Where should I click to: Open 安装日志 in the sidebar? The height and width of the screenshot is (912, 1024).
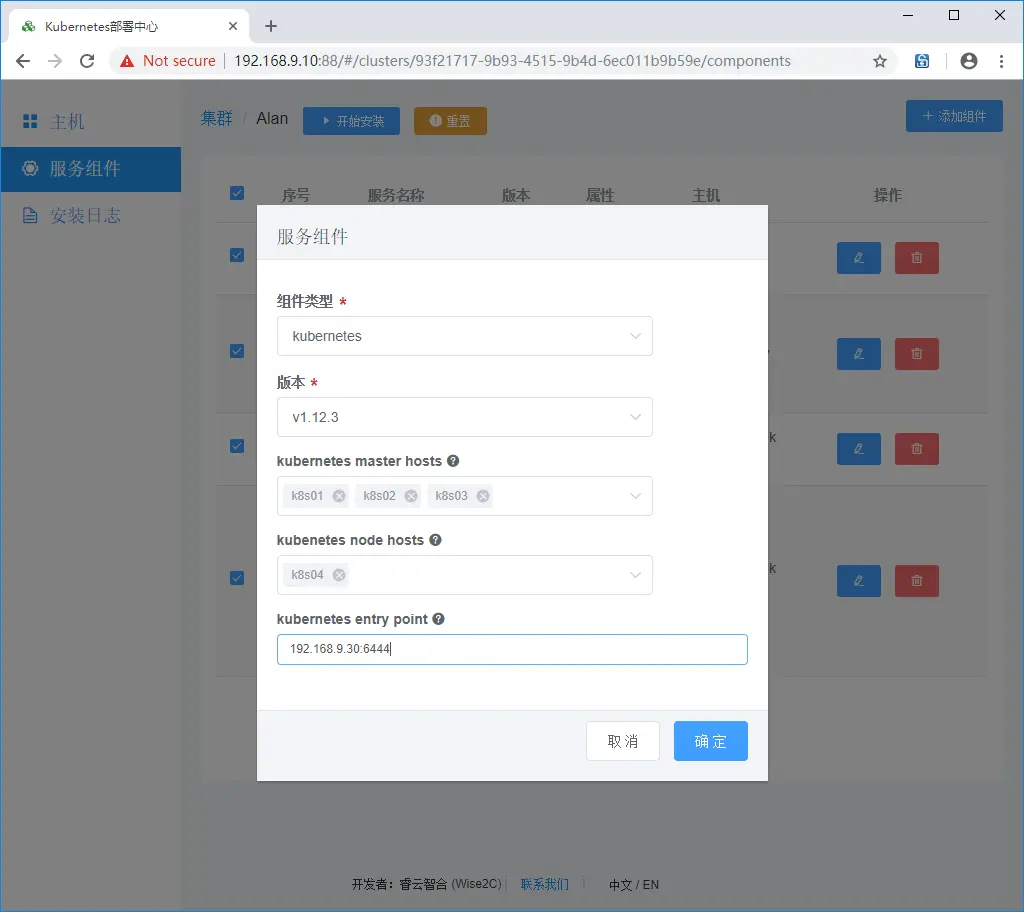click(x=91, y=216)
